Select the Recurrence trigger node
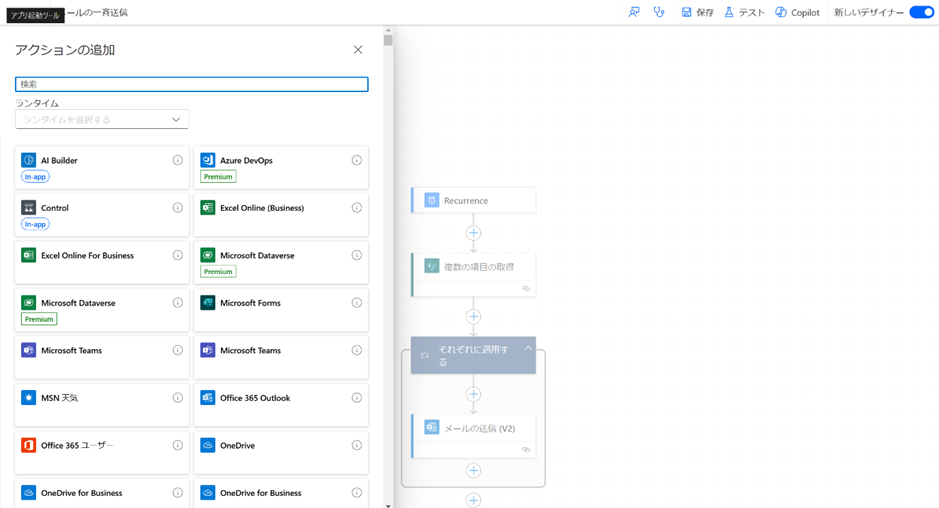 point(473,200)
